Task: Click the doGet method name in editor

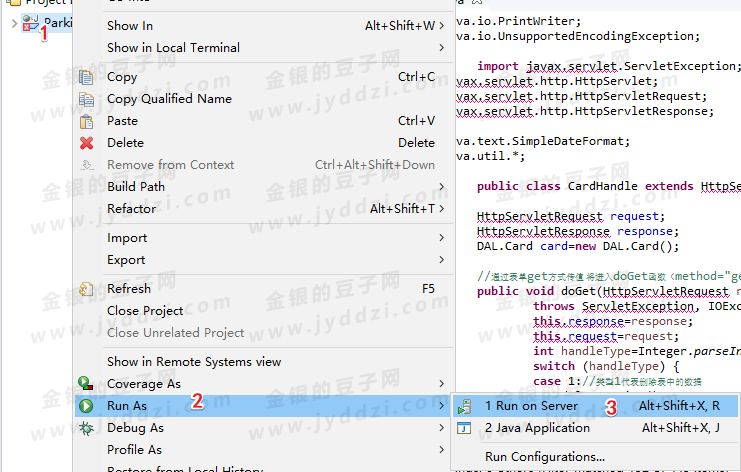Action: coord(578,291)
